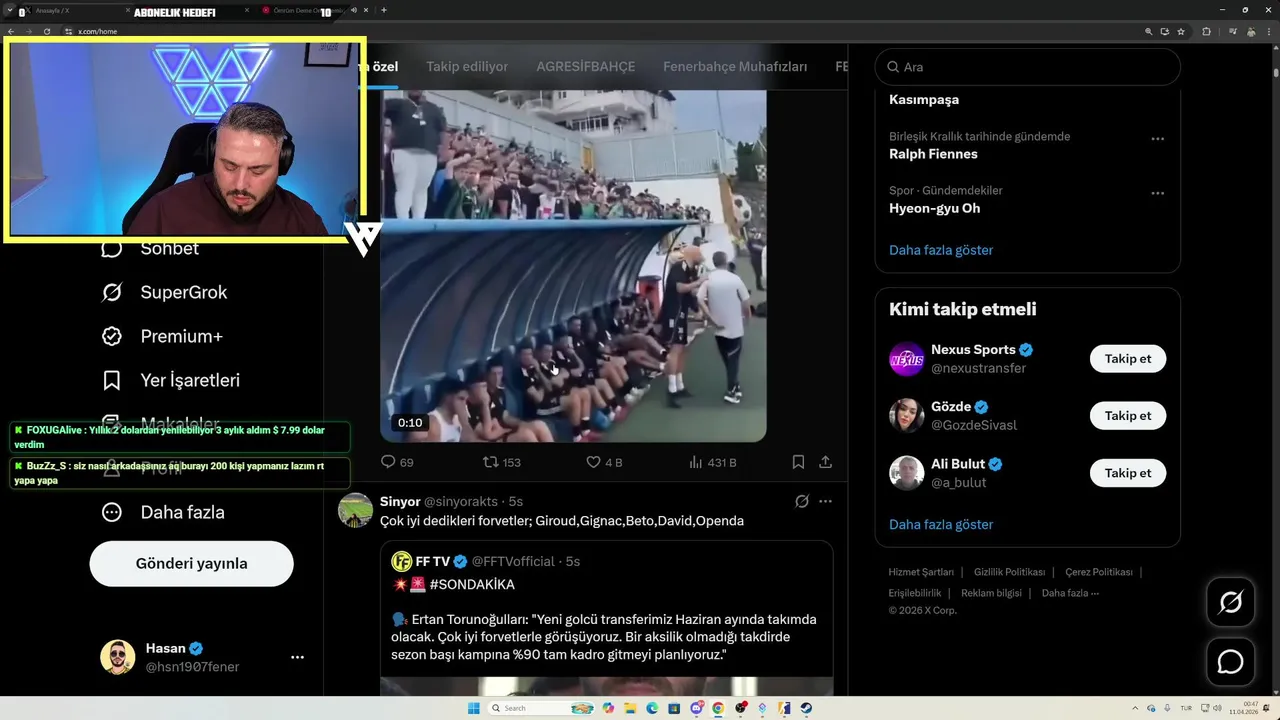
Task: Switch to Takip ediliyor tab
Action: [467, 67]
